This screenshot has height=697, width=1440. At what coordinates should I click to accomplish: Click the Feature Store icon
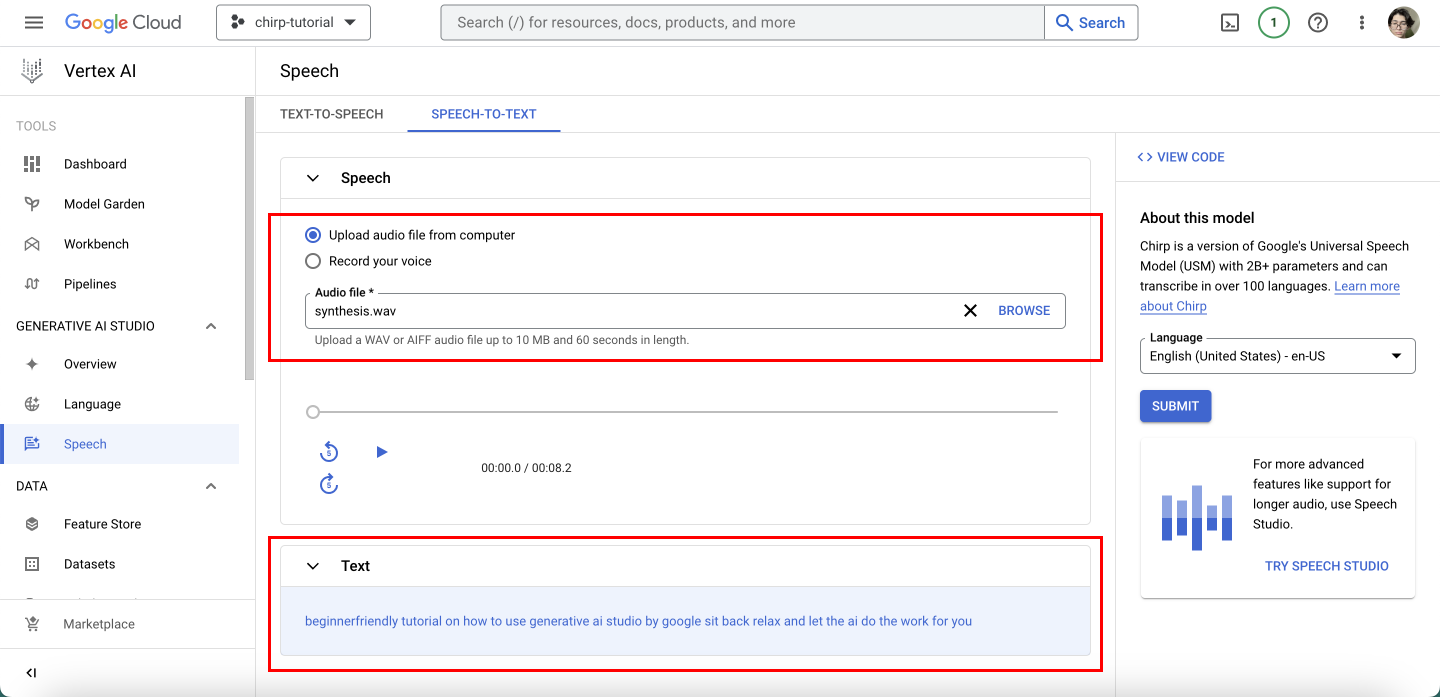32,524
